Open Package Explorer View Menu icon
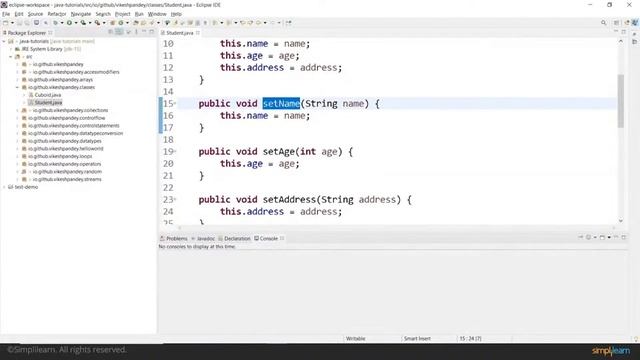This screenshot has width=640, height=360. pyautogui.click(x=136, y=32)
